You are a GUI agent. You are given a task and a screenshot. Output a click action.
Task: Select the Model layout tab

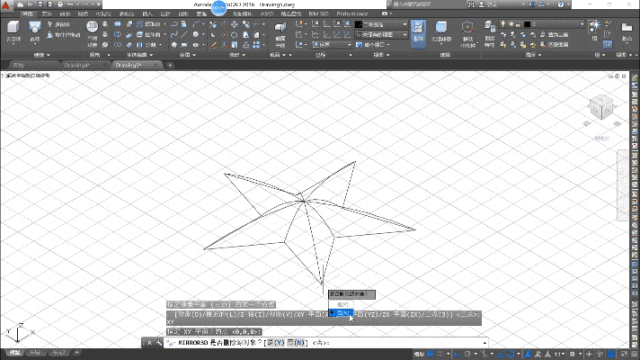14,353
